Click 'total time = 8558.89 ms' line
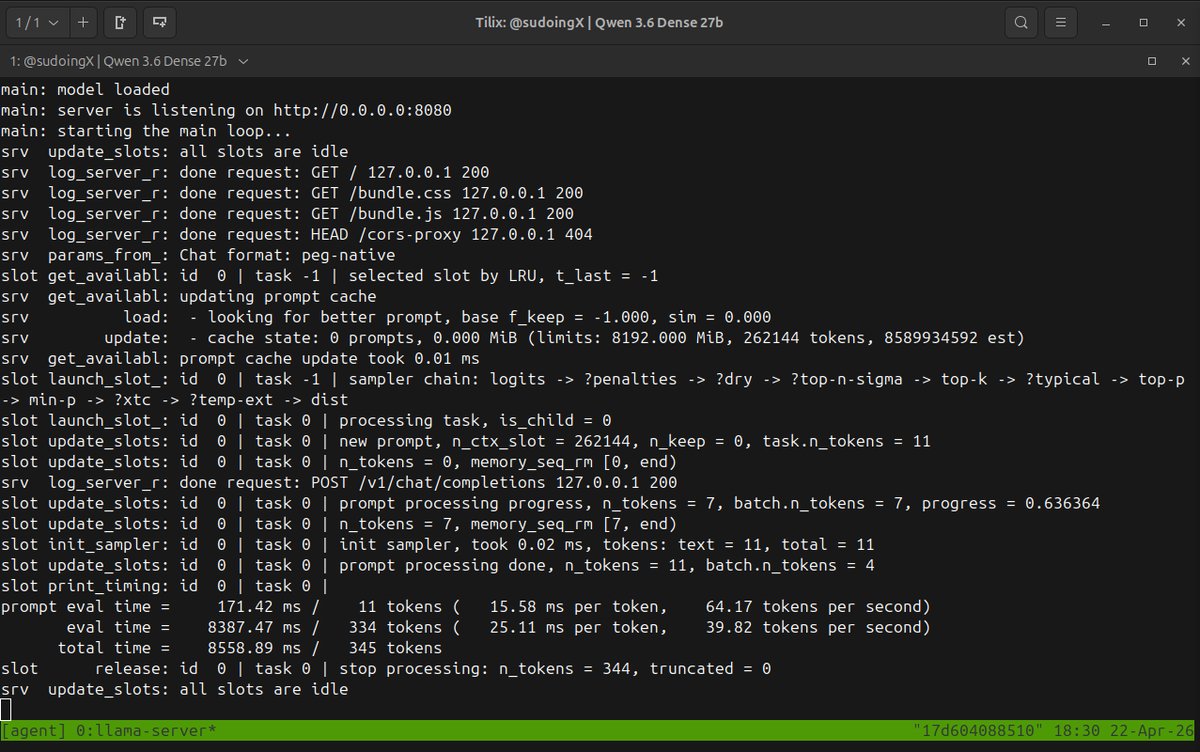Image resolution: width=1200 pixels, height=752 pixels. click(222, 648)
